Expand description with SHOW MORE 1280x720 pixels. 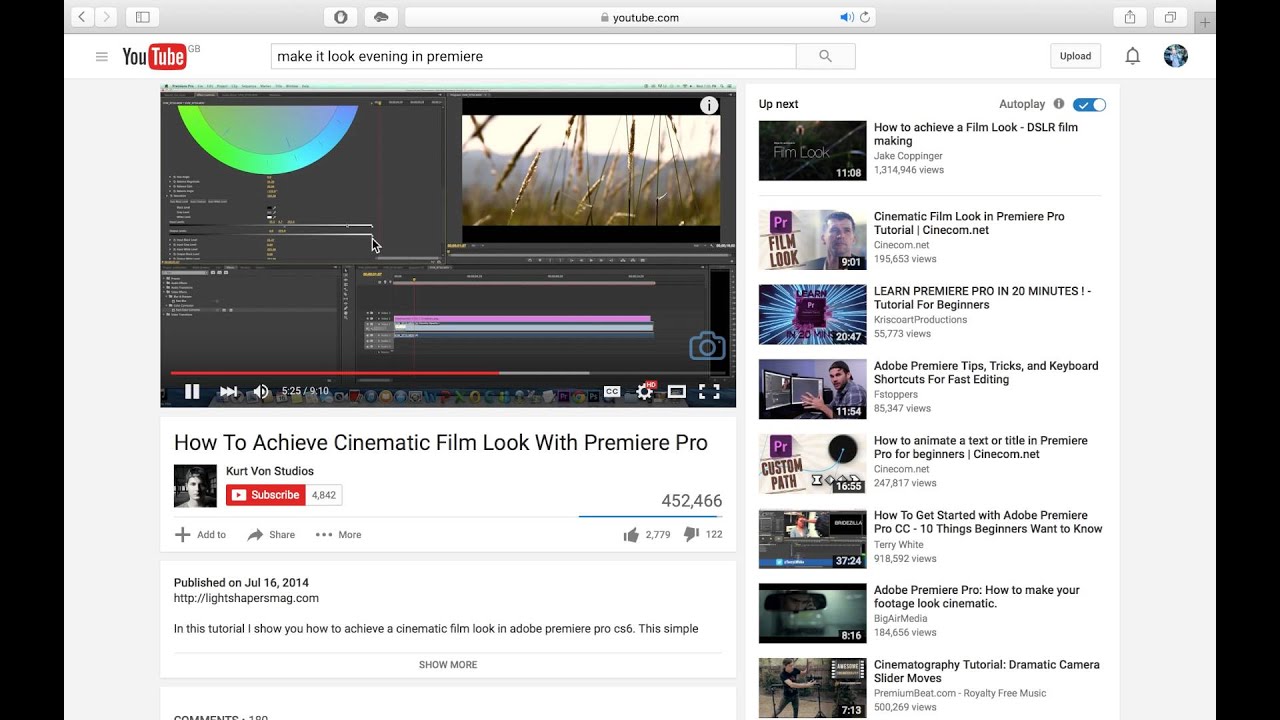pos(448,665)
